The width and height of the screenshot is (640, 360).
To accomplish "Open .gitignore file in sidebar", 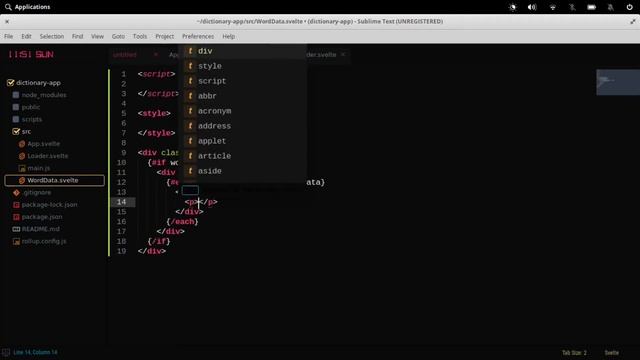I will pyautogui.click(x=37, y=192).
